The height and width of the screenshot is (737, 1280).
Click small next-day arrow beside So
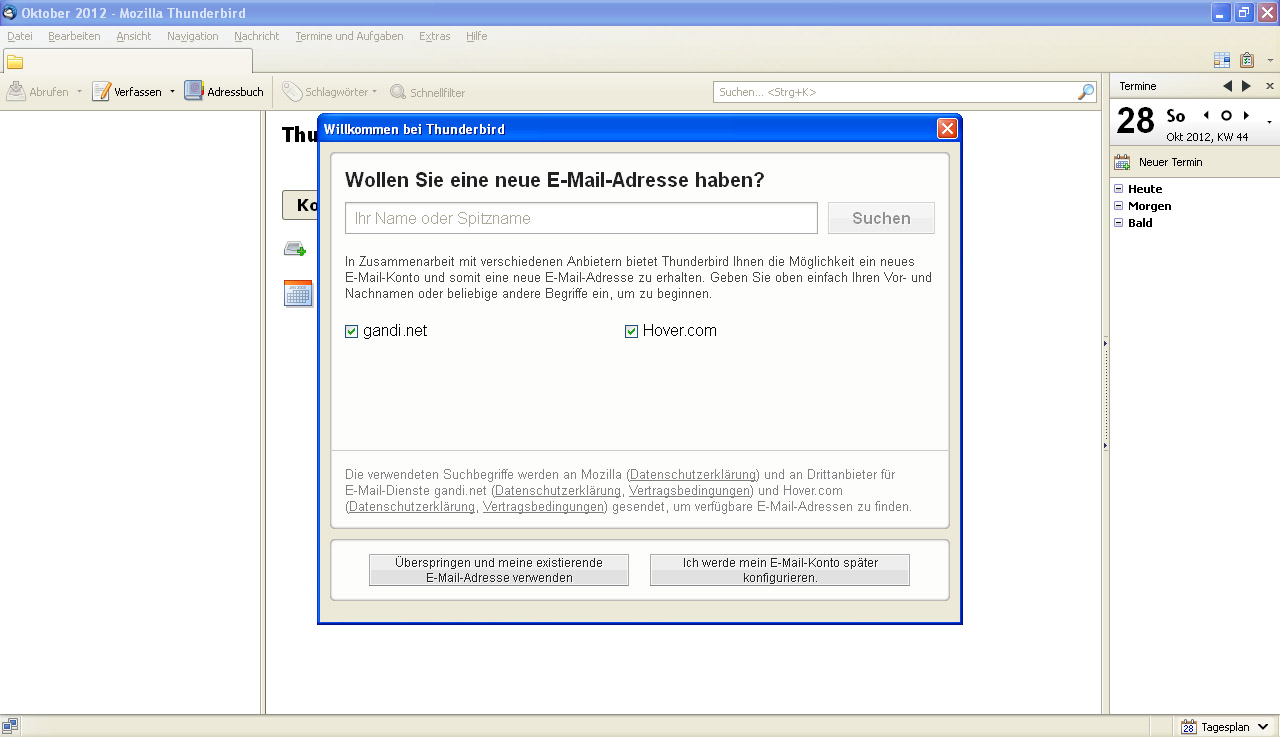coord(1246,116)
